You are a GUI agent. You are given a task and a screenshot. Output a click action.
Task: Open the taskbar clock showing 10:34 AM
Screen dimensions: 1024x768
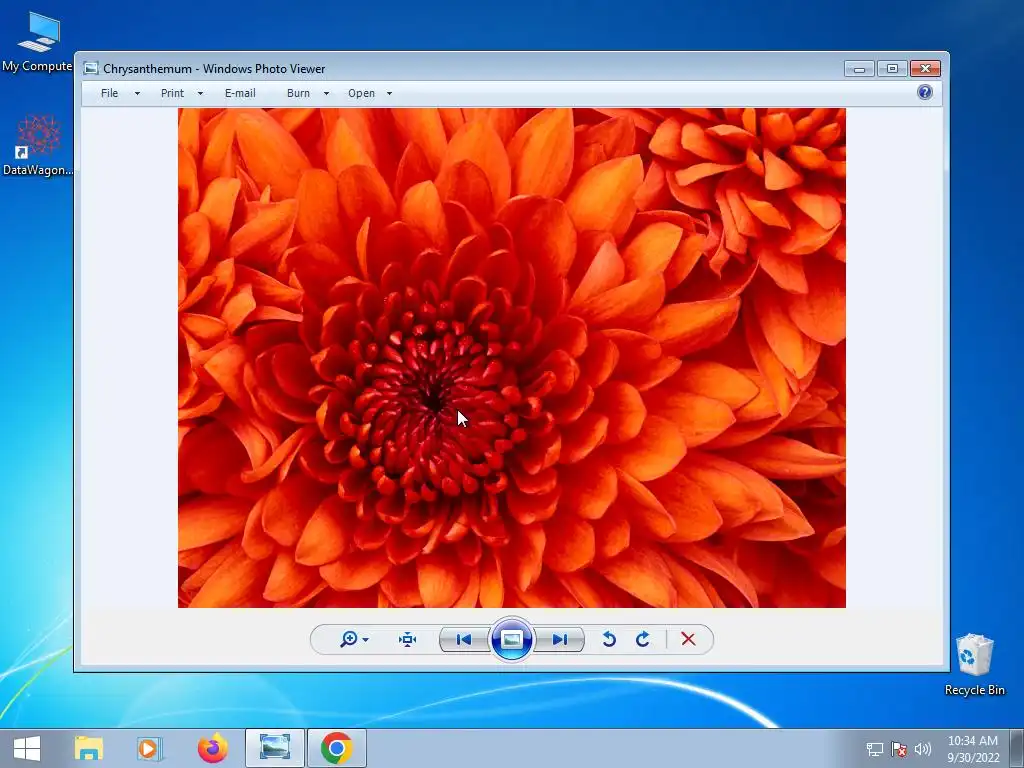973,749
